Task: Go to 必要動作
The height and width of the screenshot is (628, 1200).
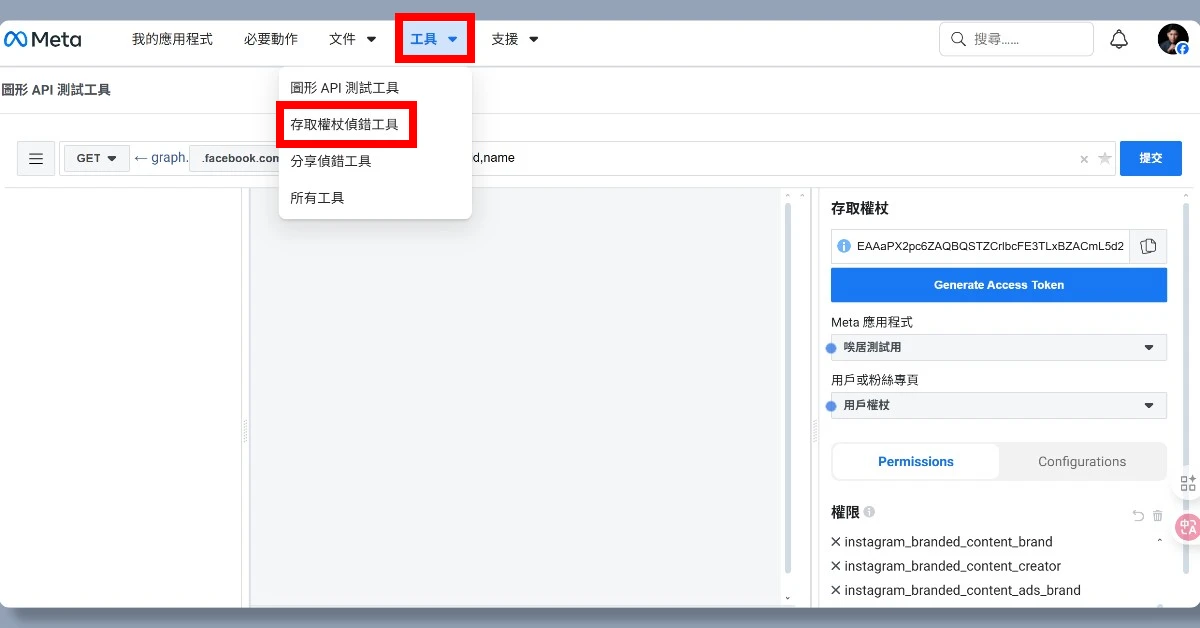Action: (271, 39)
